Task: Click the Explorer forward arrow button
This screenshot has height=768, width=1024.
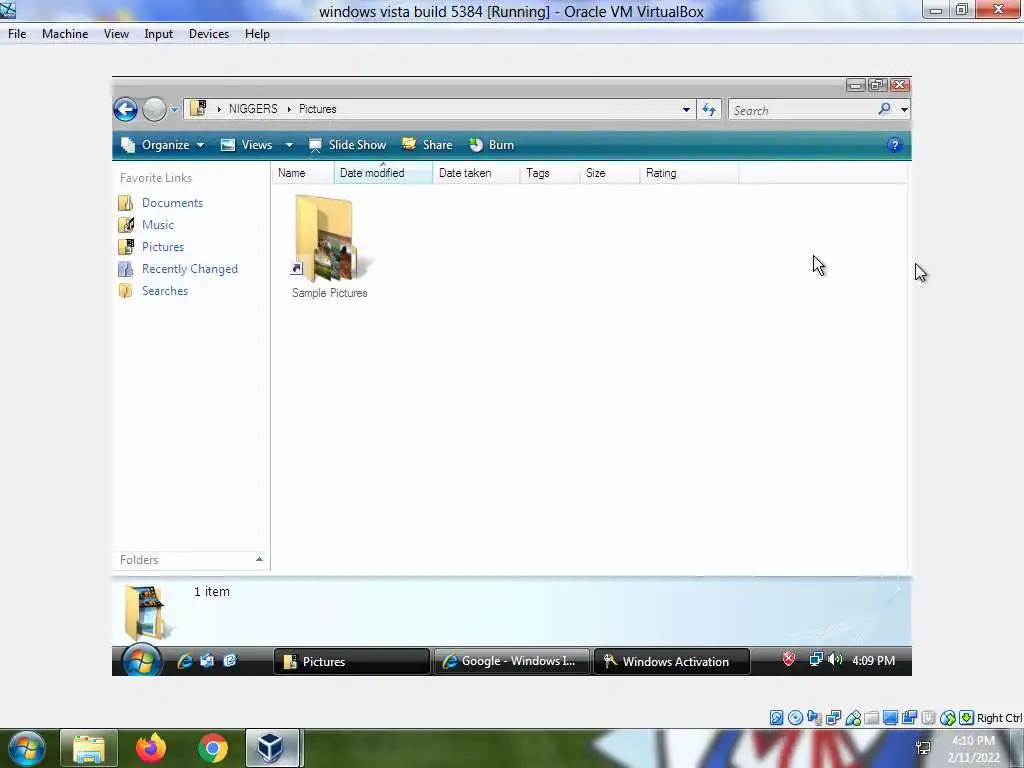Action: pos(155,110)
